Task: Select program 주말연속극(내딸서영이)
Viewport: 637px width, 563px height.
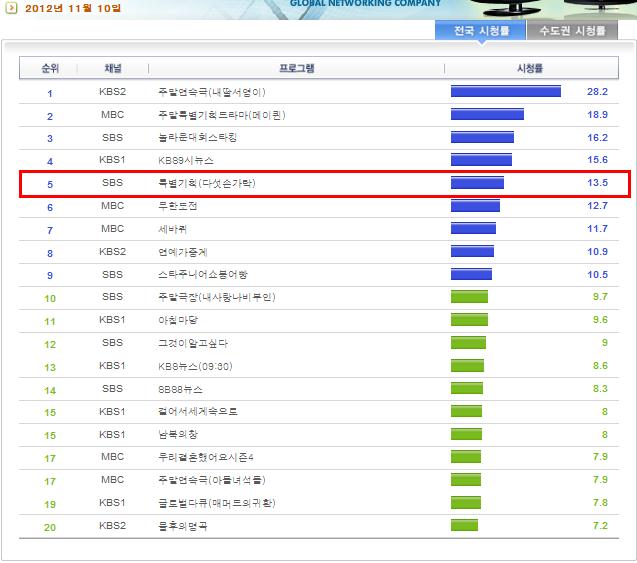Action: 212,92
